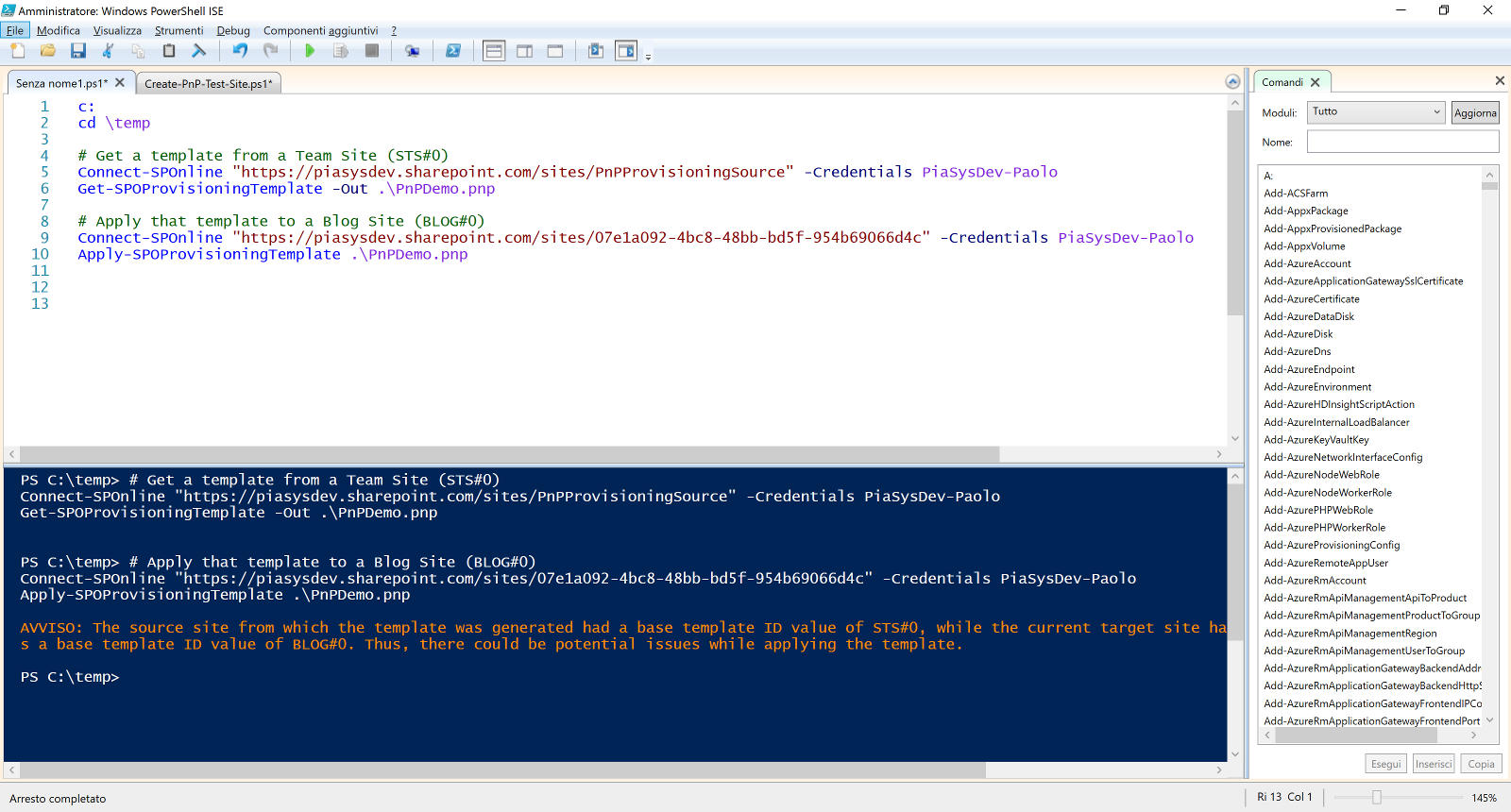
Task: Close the command add-on side panel
Action: click(1500, 81)
